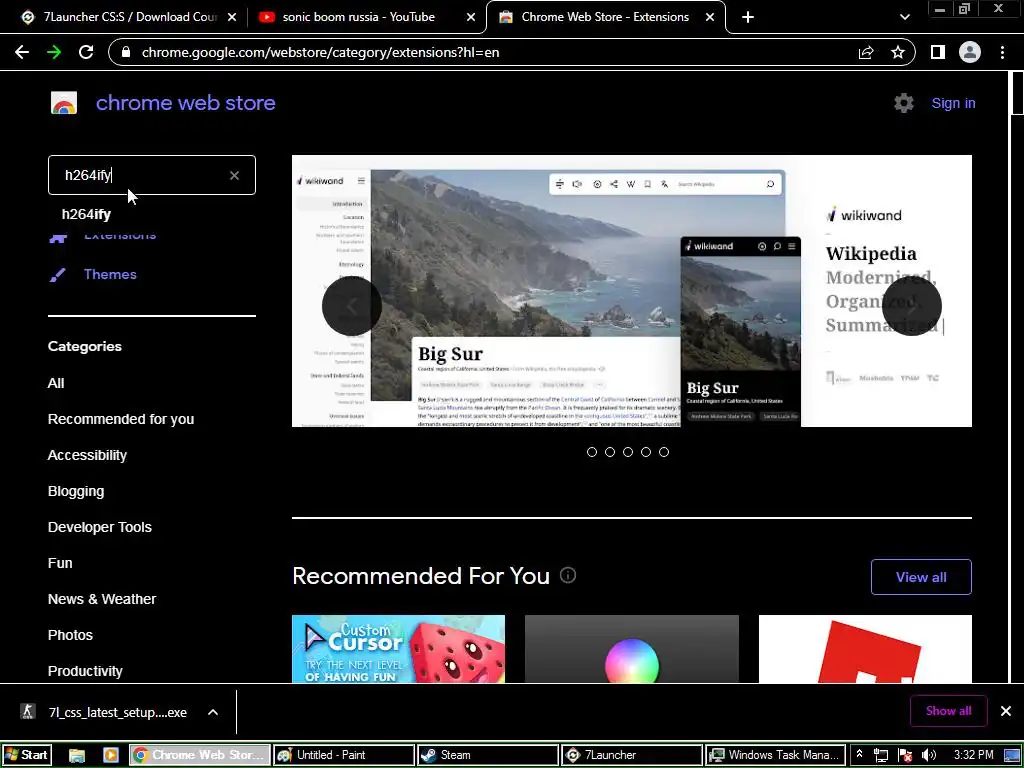Expand options for 7l_css_latest_setup download
Screen dimensions: 1024x768
(213, 712)
